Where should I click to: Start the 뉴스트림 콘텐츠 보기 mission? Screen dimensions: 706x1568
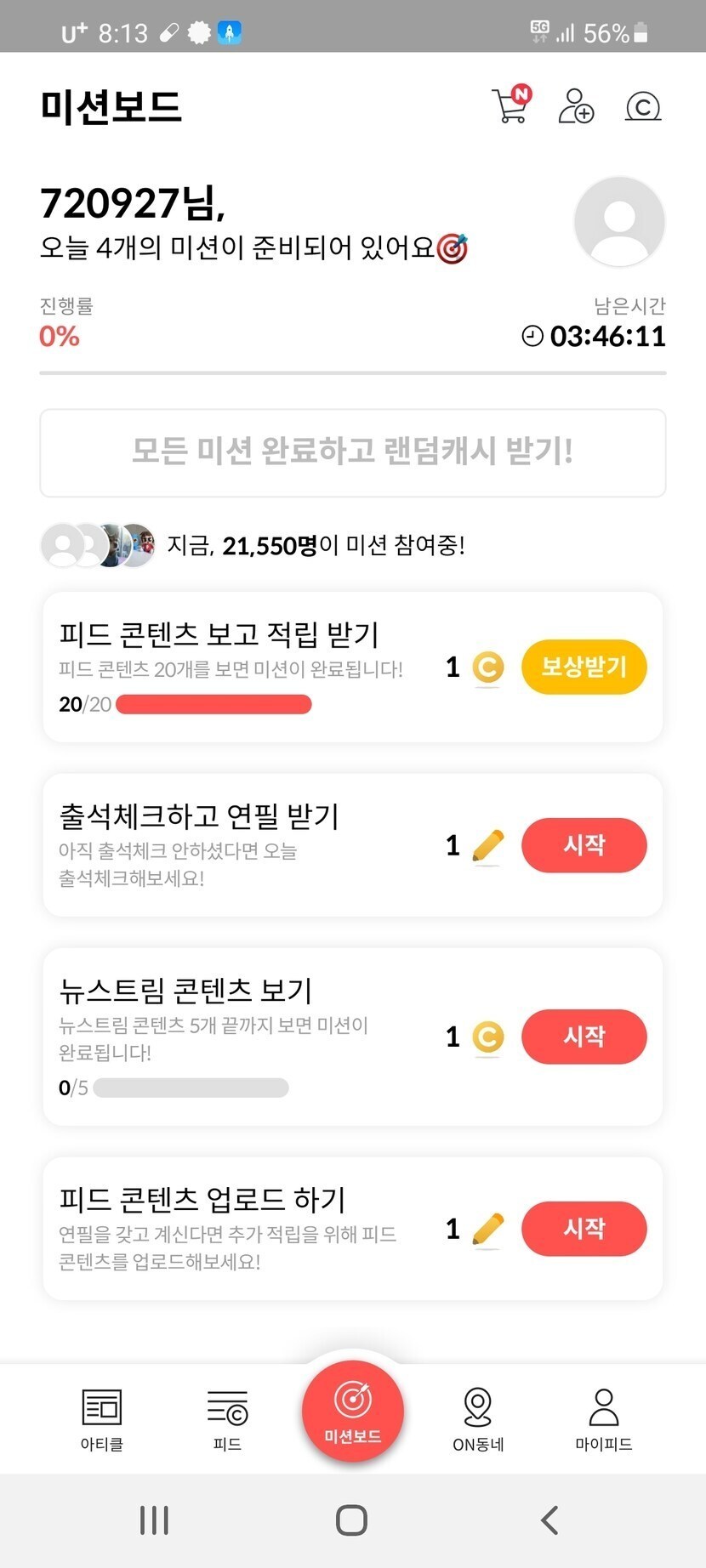click(x=584, y=1037)
